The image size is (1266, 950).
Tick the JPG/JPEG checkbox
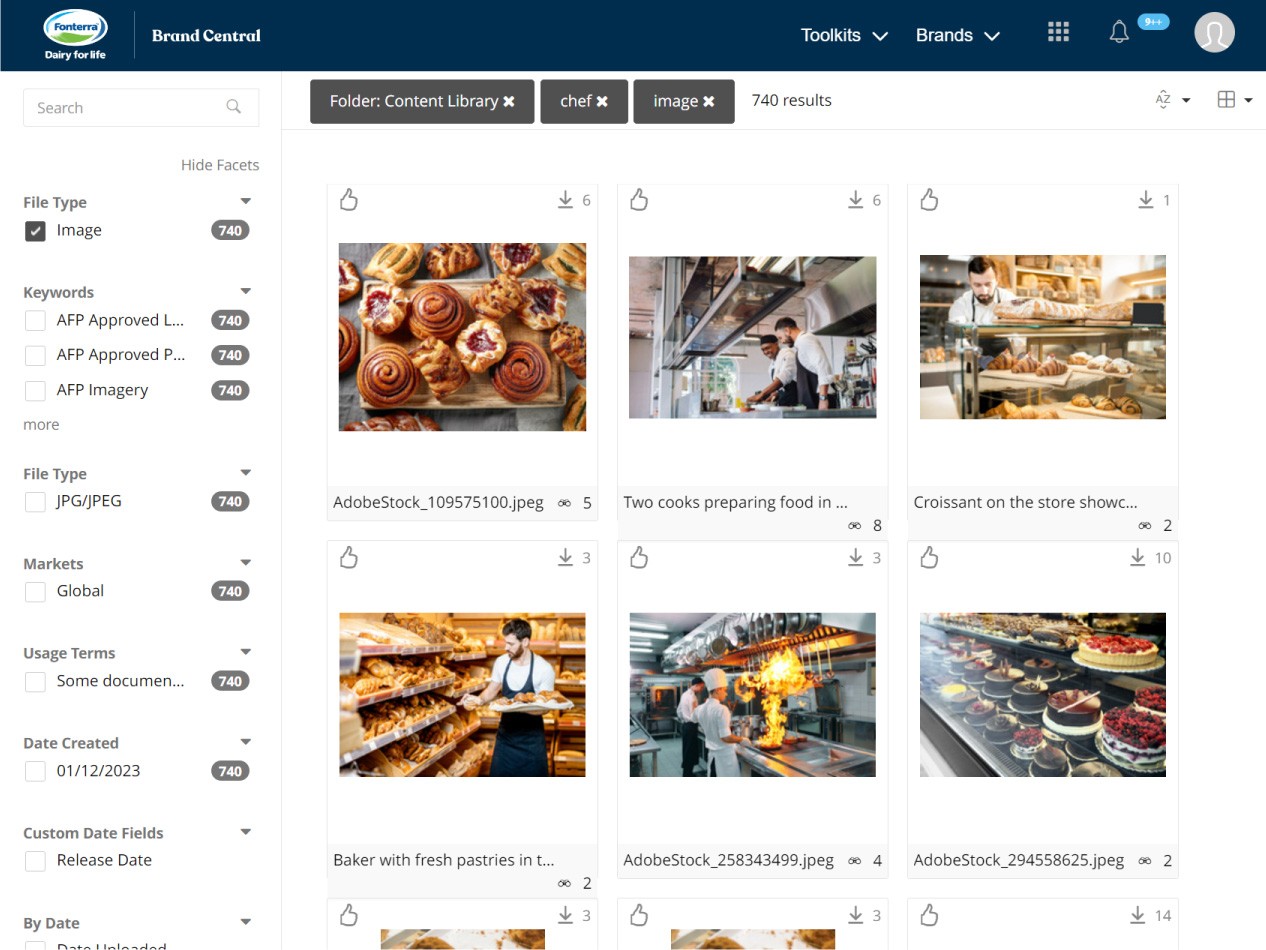pyautogui.click(x=35, y=502)
